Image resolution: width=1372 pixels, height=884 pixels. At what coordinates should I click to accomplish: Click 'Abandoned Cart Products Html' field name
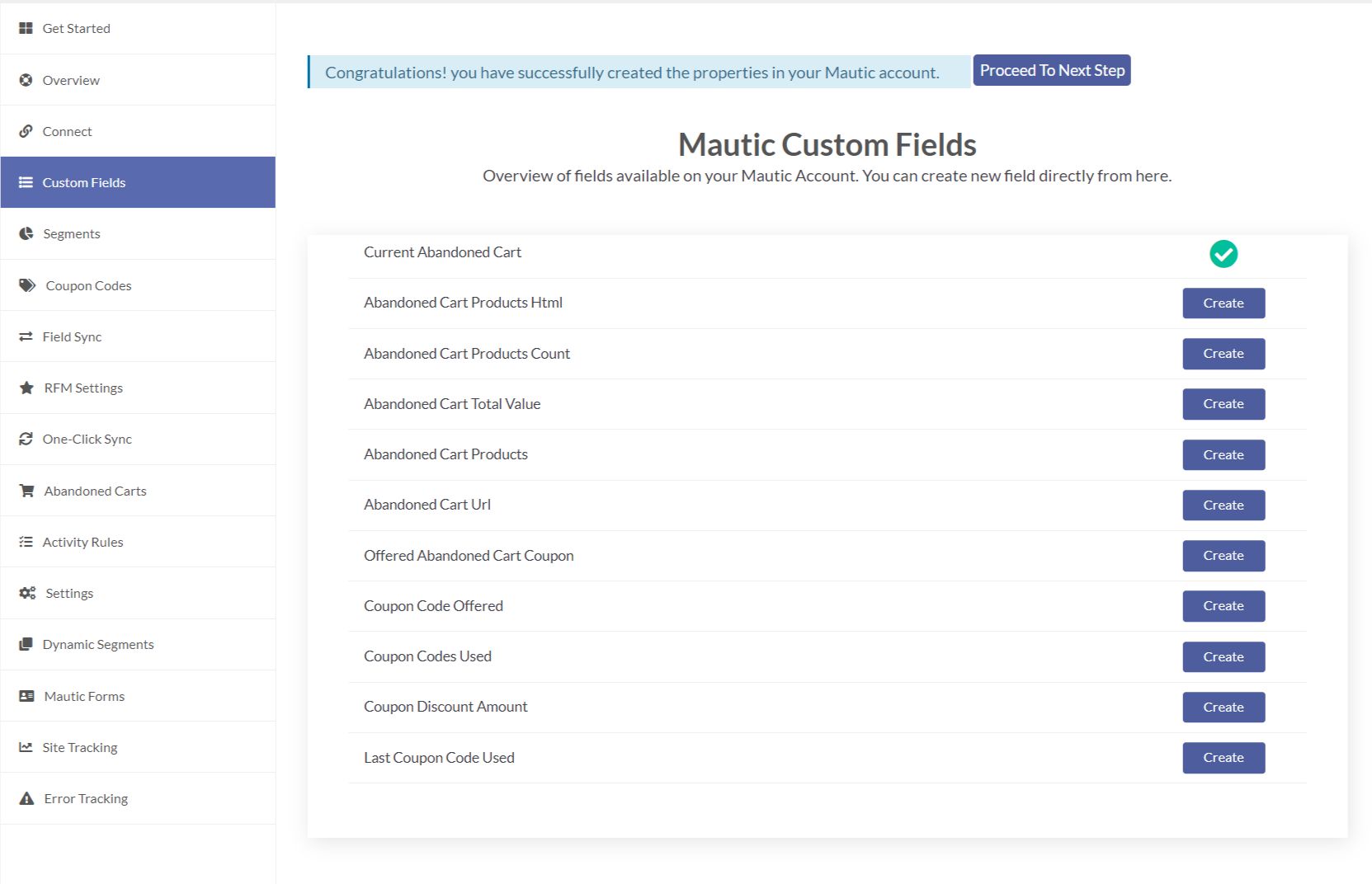(x=463, y=303)
